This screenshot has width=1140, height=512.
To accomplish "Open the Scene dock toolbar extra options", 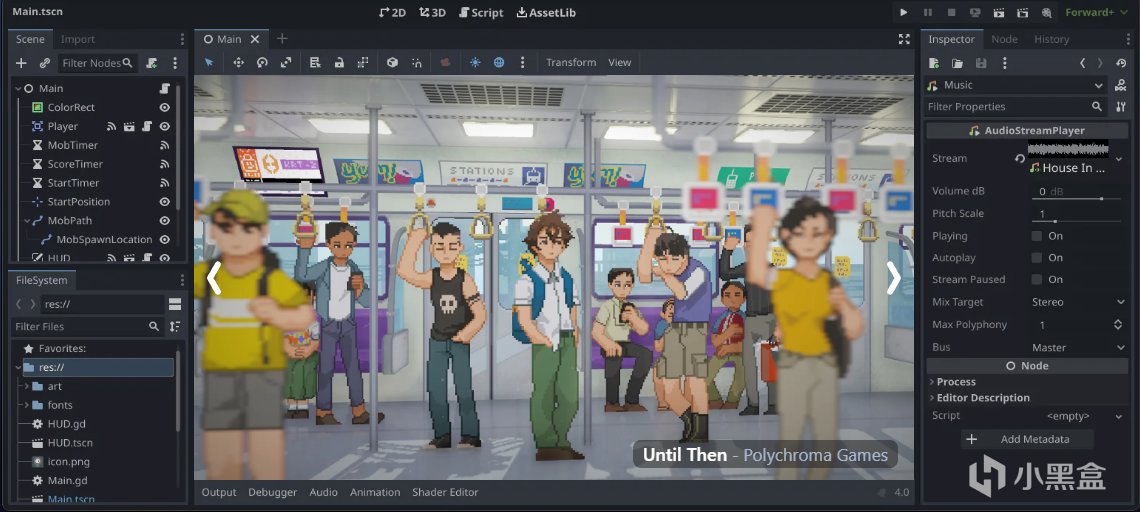I will pyautogui.click(x=175, y=63).
